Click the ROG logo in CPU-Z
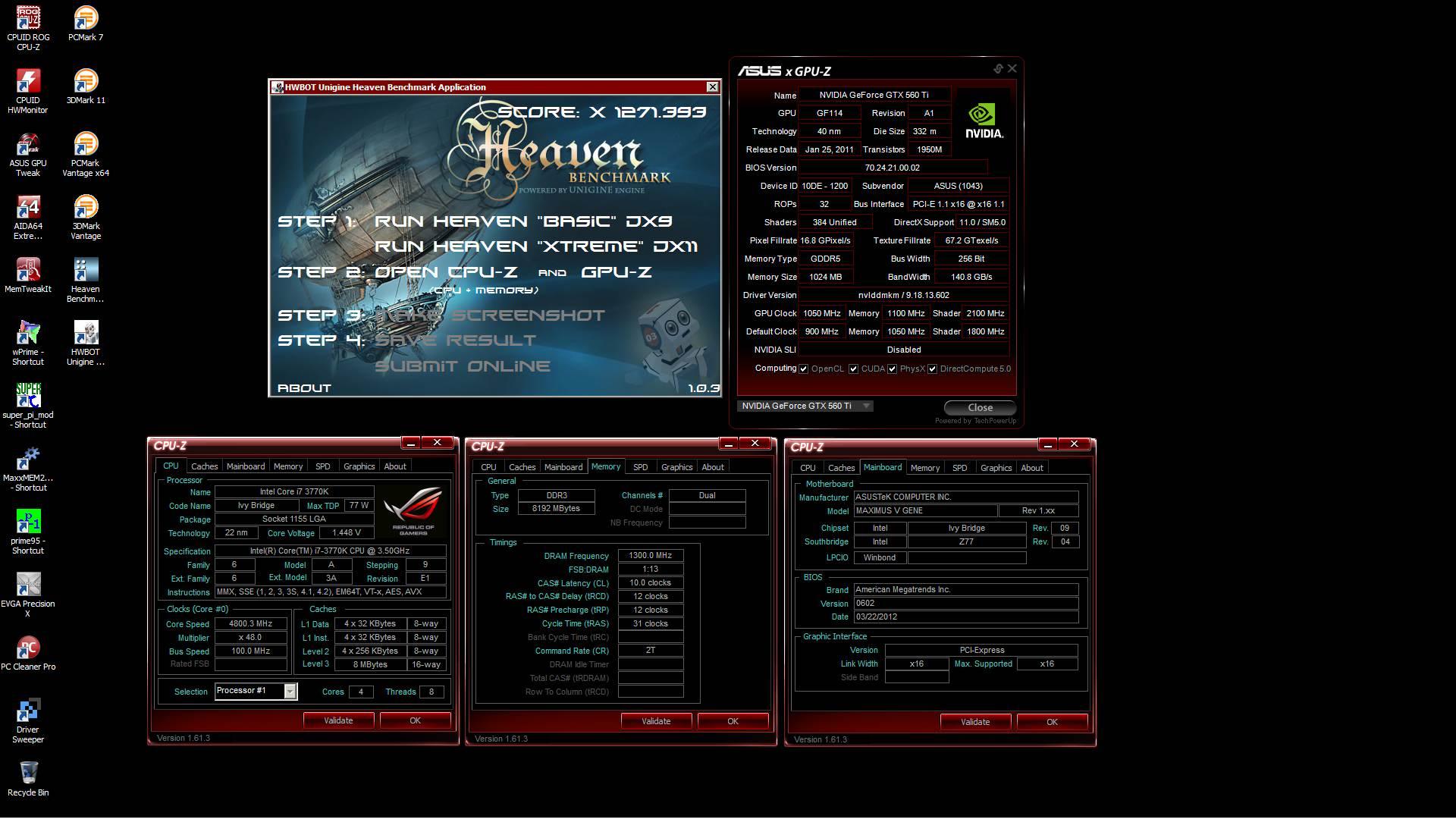This screenshot has width=1456, height=819. [x=413, y=512]
